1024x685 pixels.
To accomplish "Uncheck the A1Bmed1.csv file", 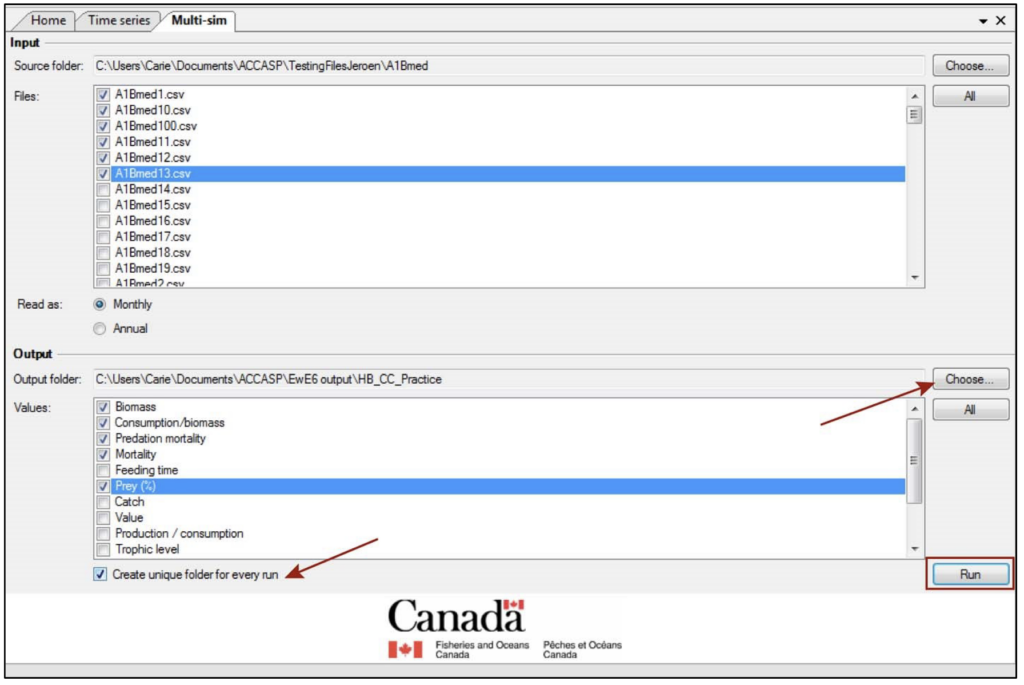I will coord(104,94).
